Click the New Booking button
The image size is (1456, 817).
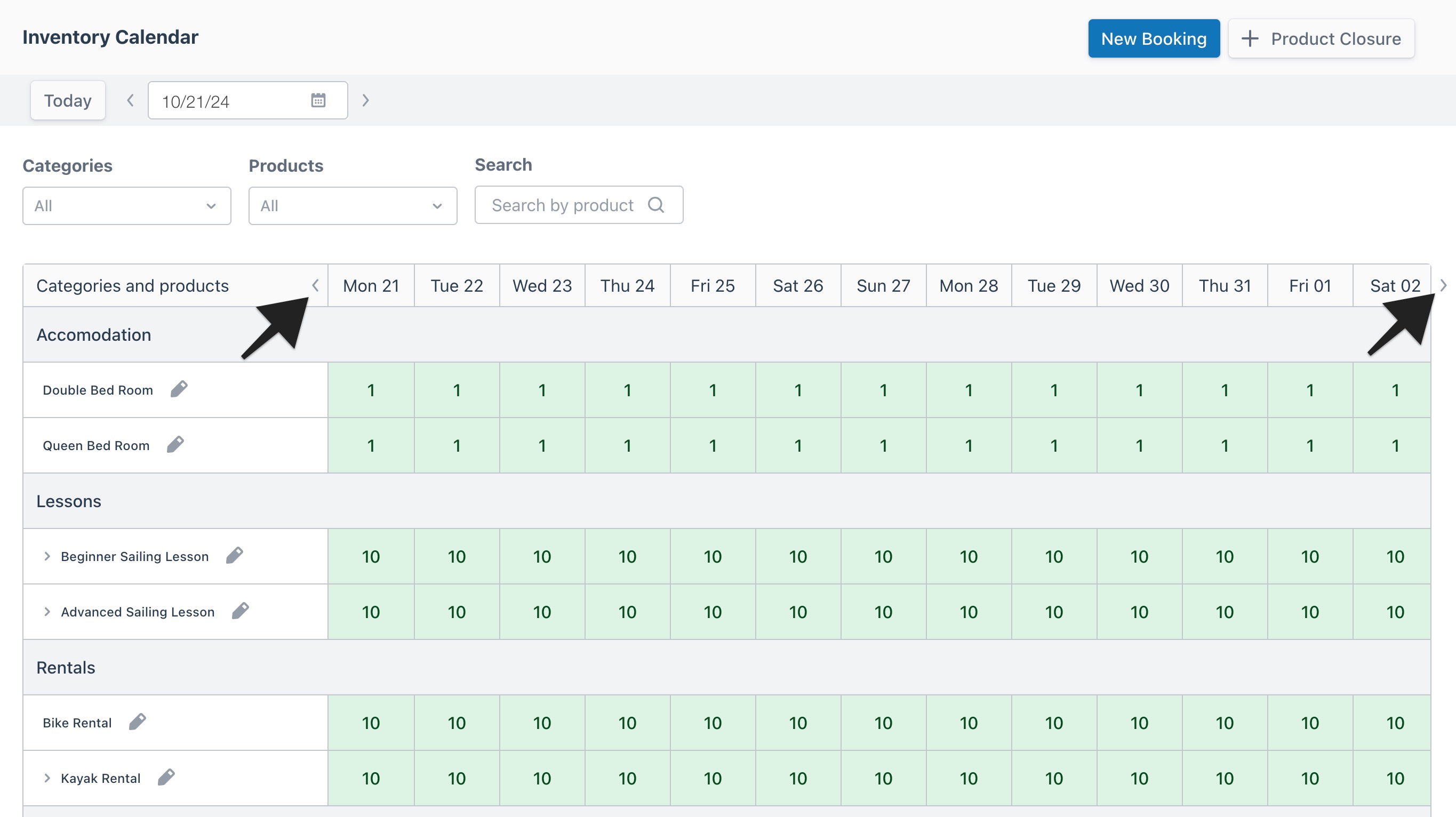coord(1154,38)
